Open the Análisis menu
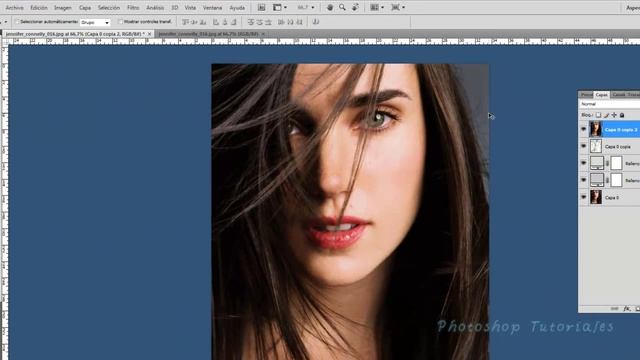The height and width of the screenshot is (360, 640). click(x=155, y=8)
